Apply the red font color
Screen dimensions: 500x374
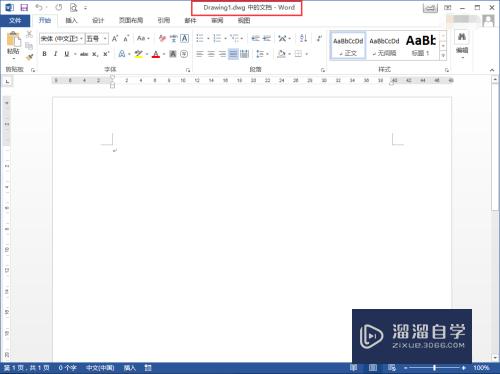tap(156, 54)
